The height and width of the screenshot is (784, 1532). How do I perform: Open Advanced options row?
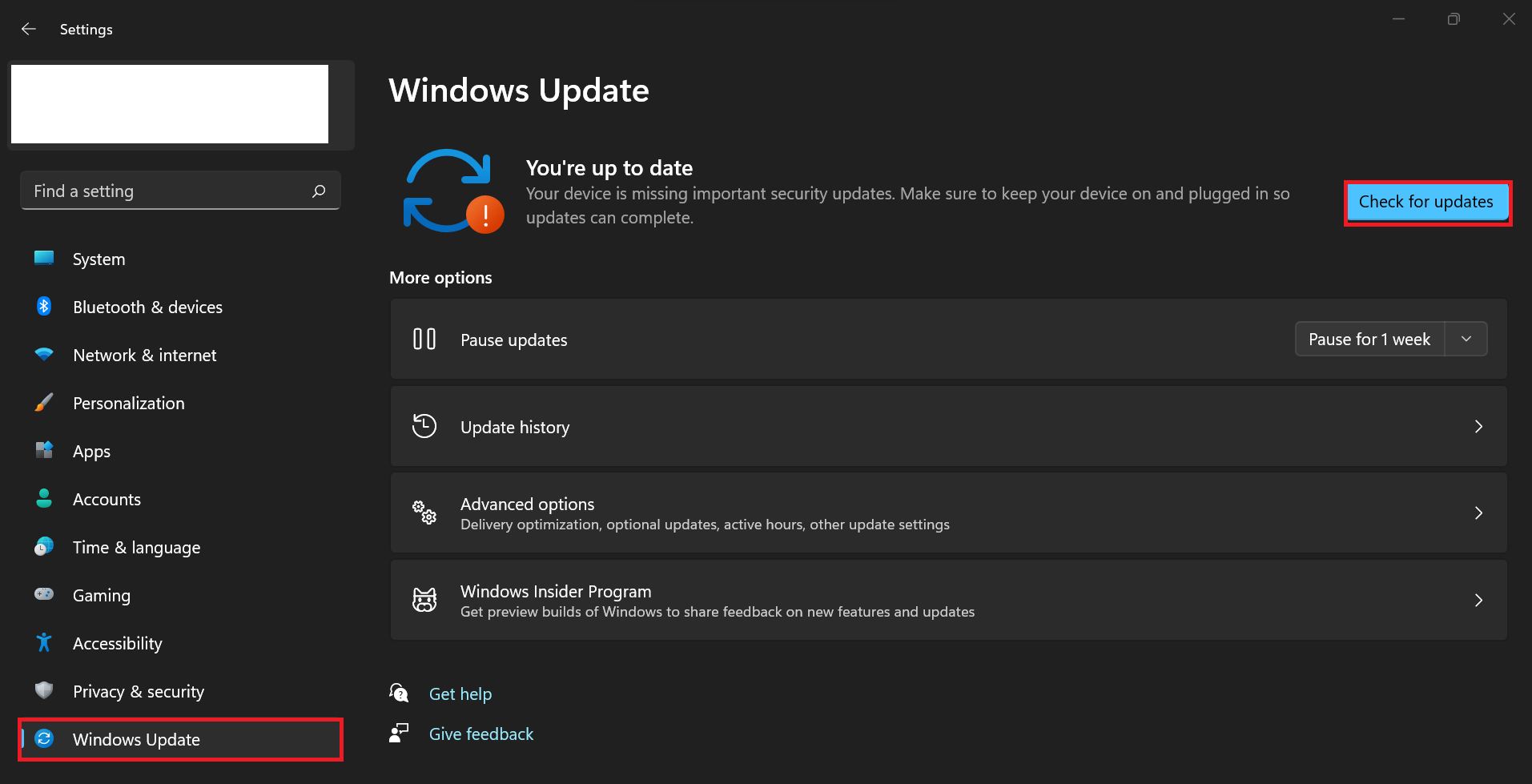[x=949, y=513]
